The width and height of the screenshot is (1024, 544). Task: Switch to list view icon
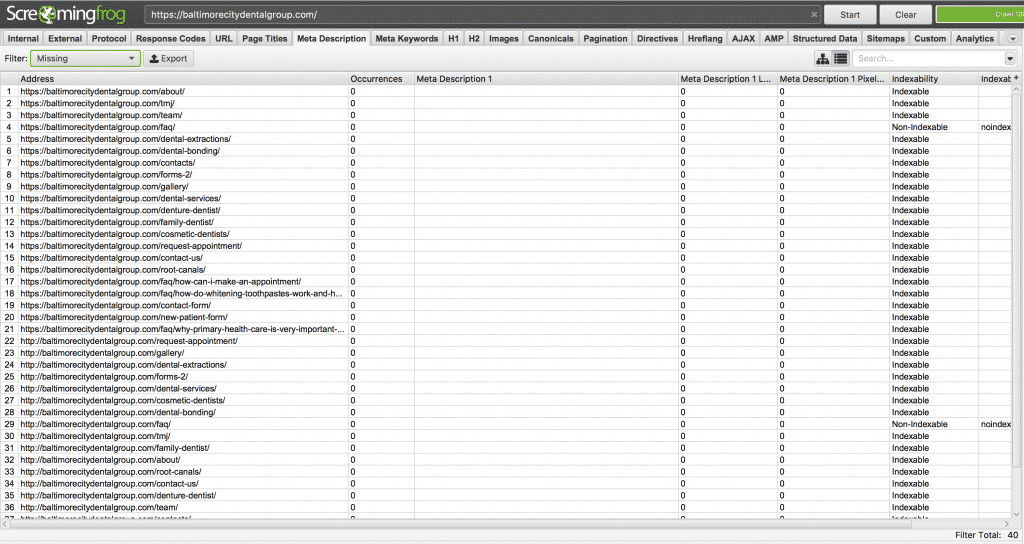(840, 59)
